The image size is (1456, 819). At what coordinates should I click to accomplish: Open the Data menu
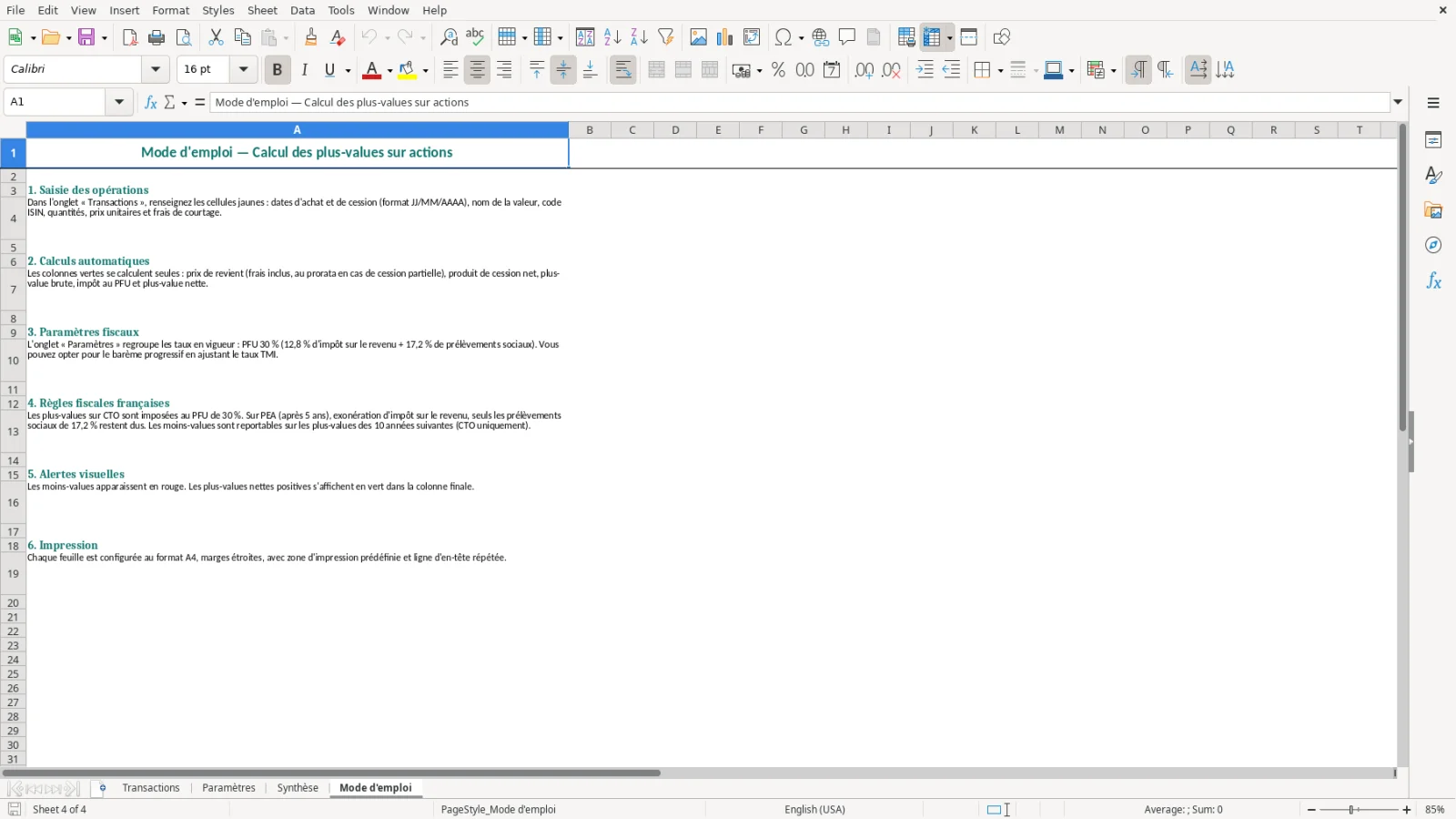coord(303,10)
